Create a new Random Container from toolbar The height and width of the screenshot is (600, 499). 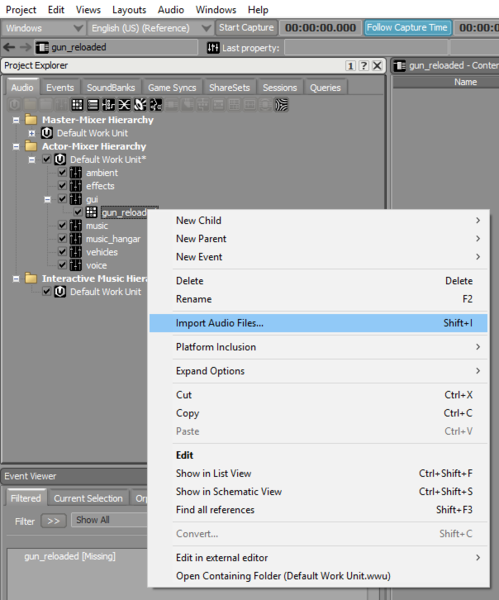(x=77, y=104)
